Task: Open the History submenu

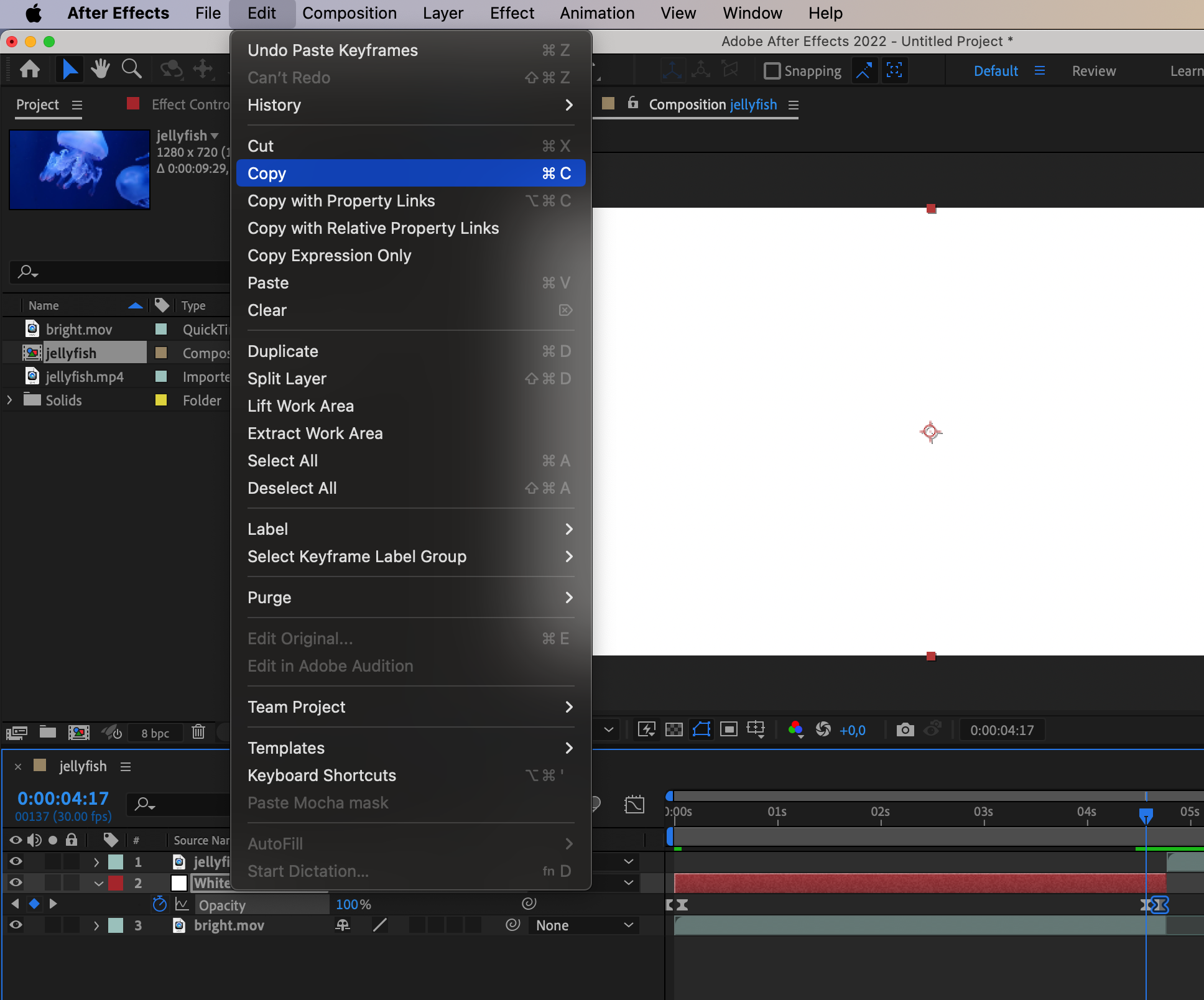Action: pos(410,105)
